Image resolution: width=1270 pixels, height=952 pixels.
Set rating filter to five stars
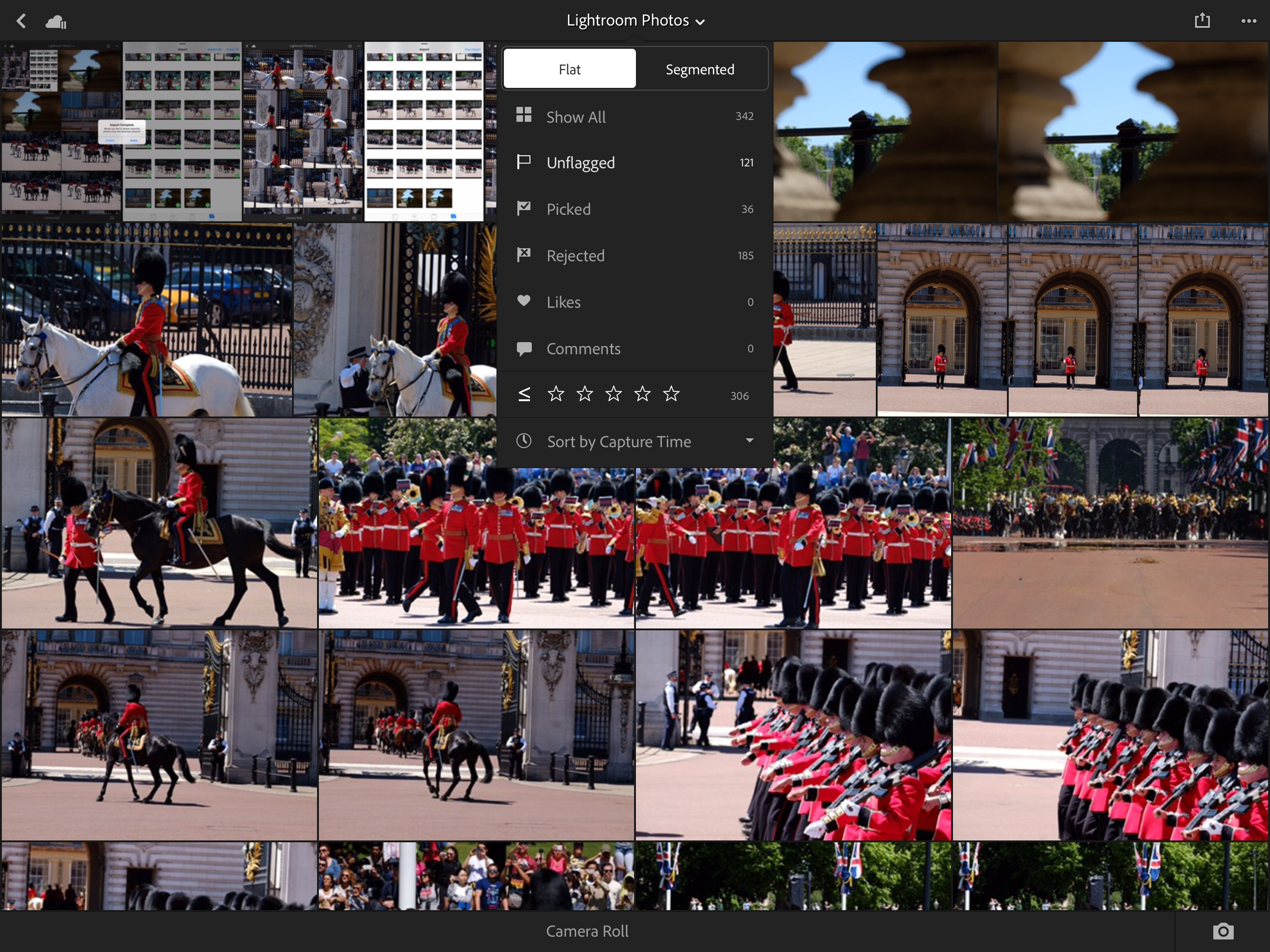coord(671,394)
